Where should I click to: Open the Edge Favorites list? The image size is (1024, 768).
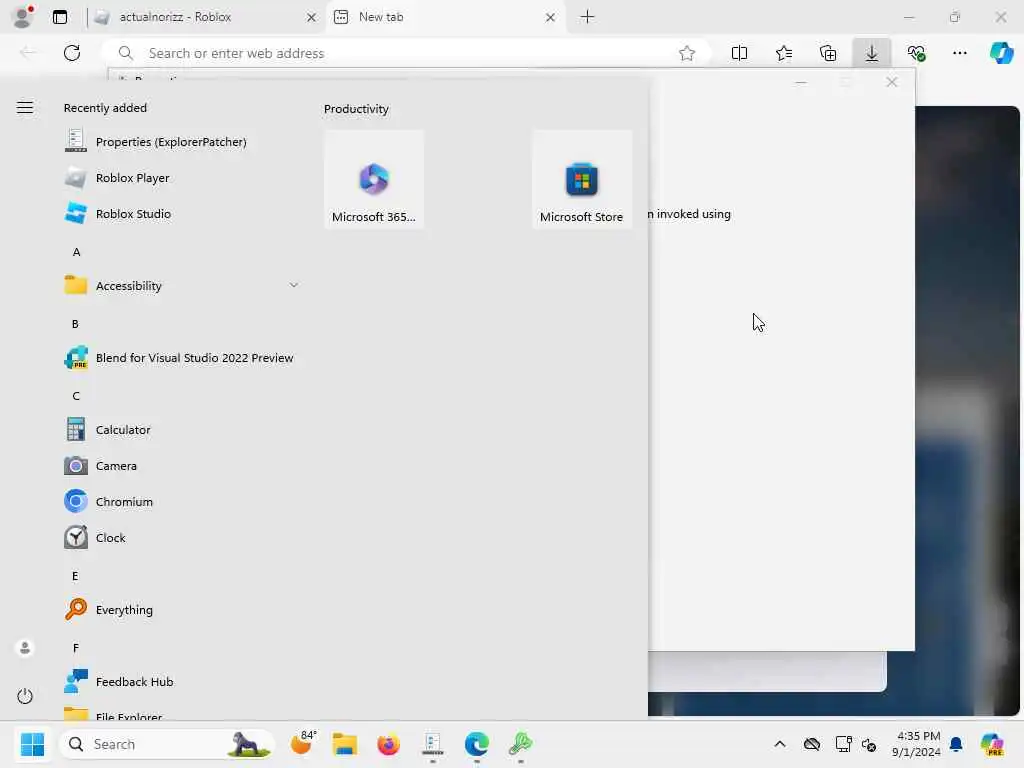(784, 53)
